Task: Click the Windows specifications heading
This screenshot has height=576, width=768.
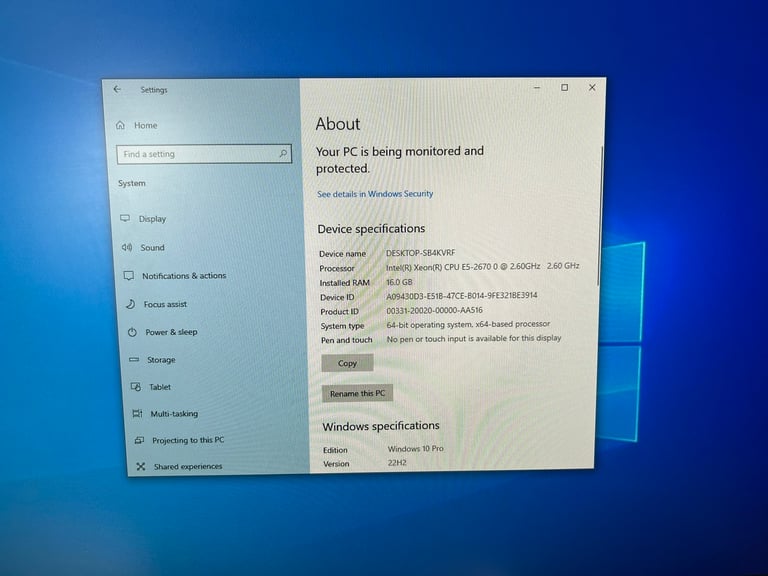Action: coord(381,426)
